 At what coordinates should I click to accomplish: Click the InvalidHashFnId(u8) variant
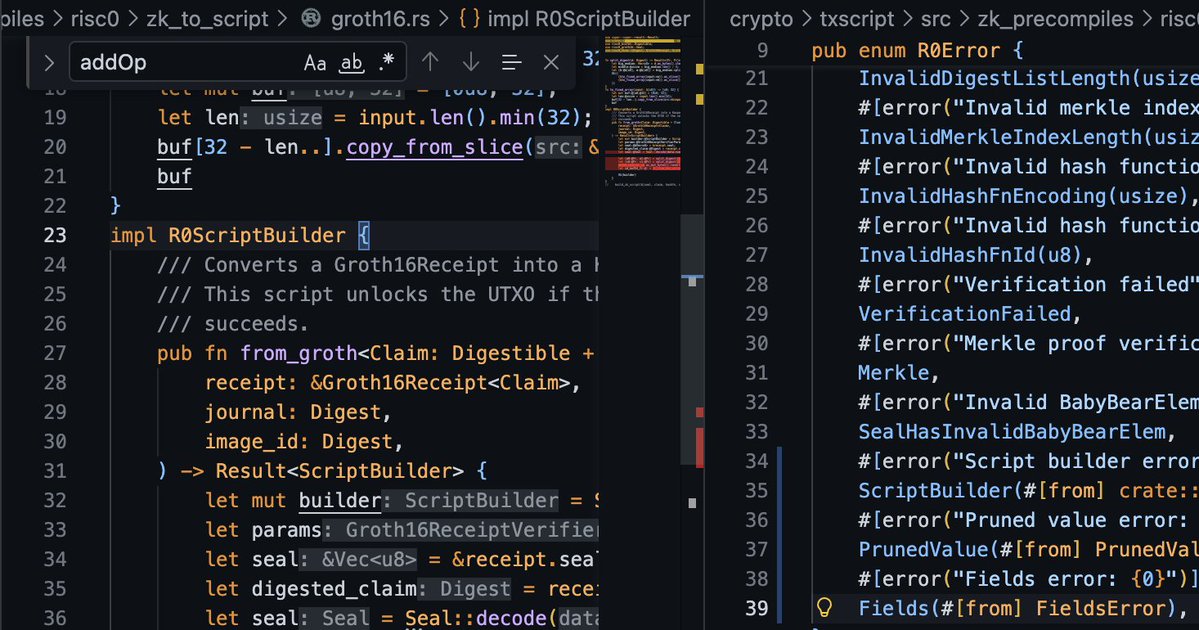coord(970,255)
